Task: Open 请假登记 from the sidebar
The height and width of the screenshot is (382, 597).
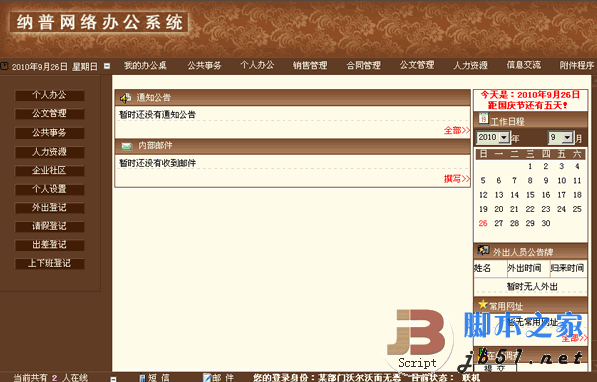Action: [x=49, y=226]
